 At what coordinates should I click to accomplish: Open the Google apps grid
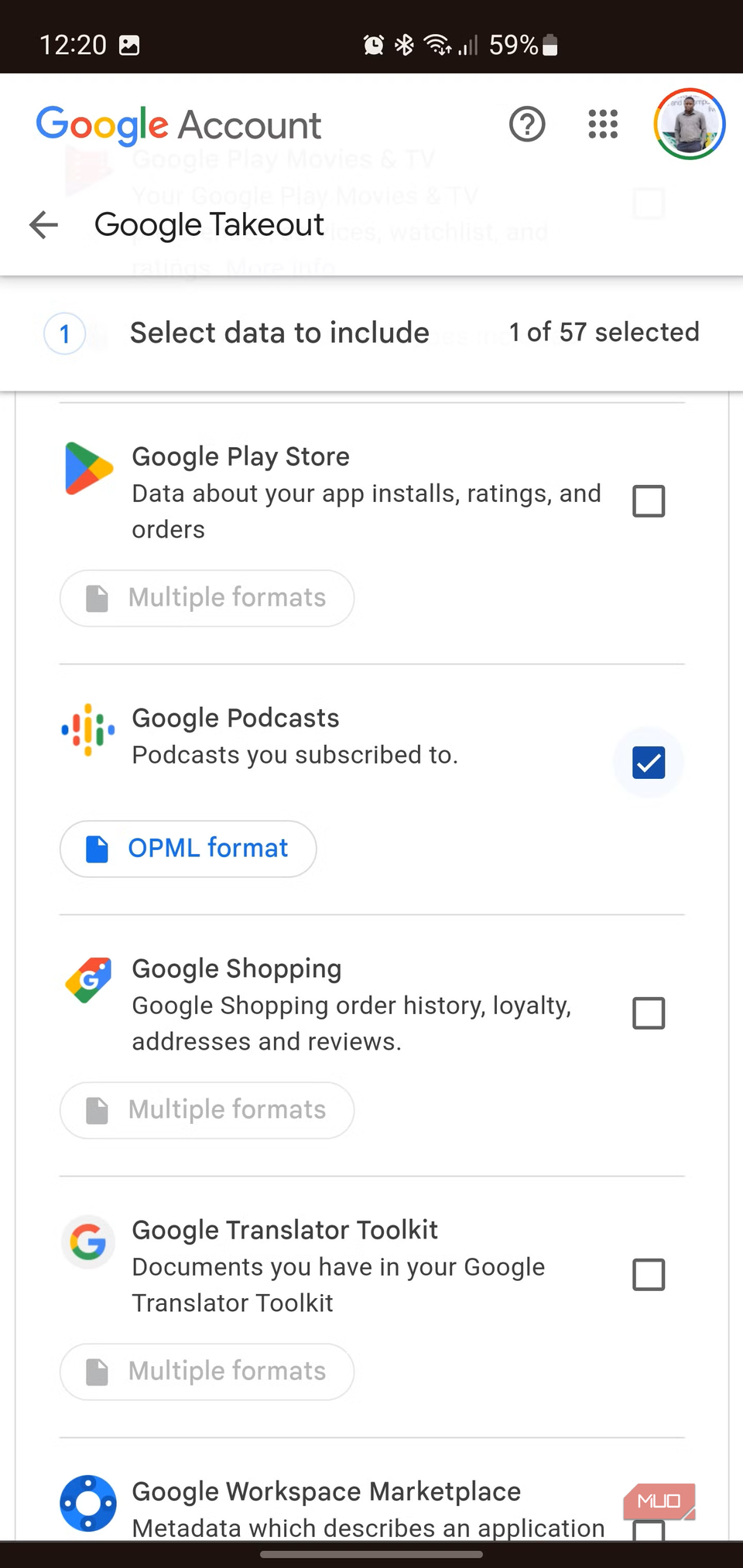[x=603, y=124]
